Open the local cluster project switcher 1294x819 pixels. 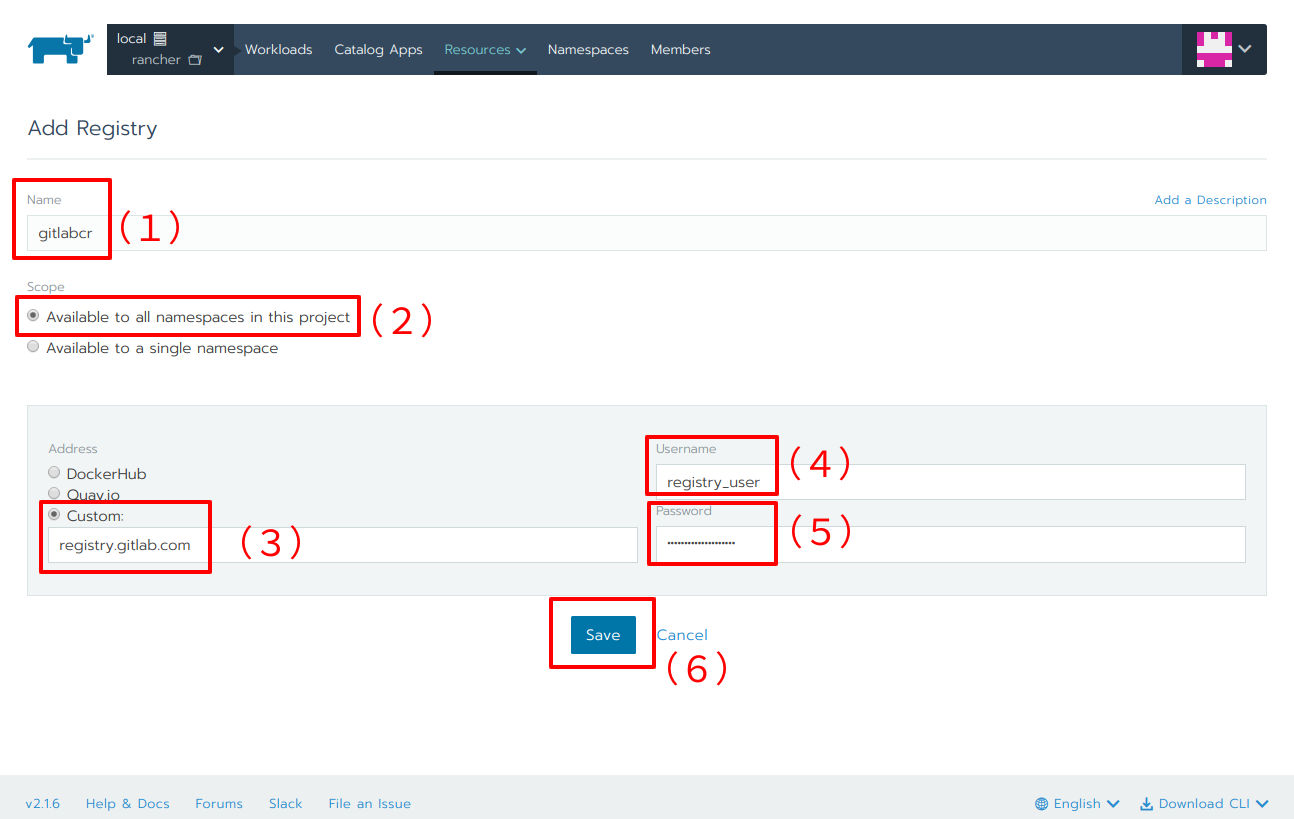click(x=170, y=49)
